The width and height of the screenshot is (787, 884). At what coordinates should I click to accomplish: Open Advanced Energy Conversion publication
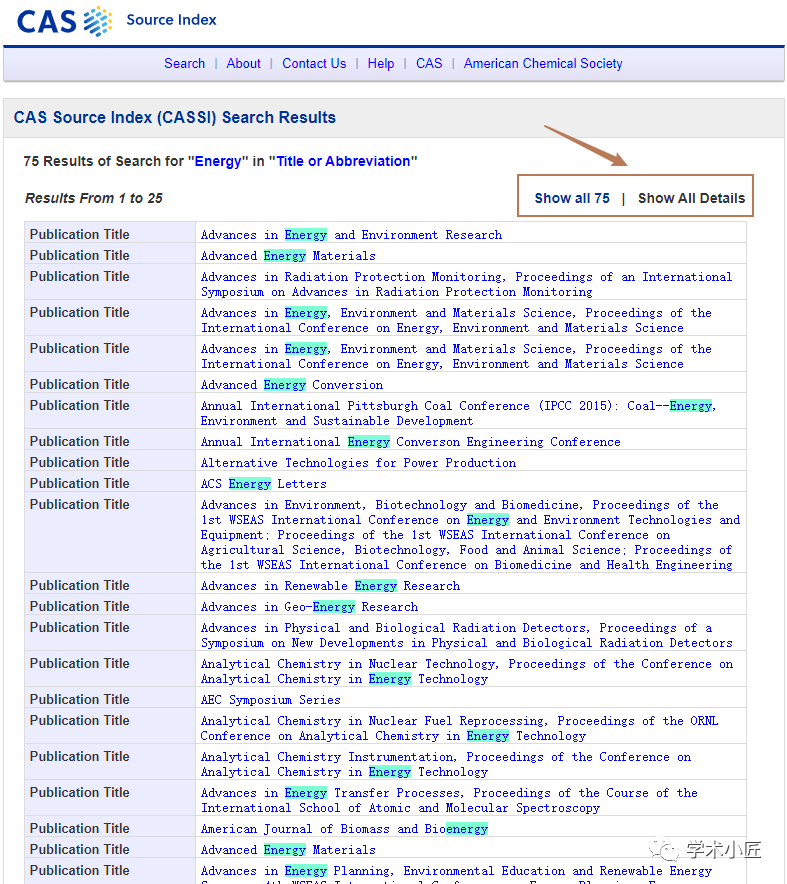[291, 384]
